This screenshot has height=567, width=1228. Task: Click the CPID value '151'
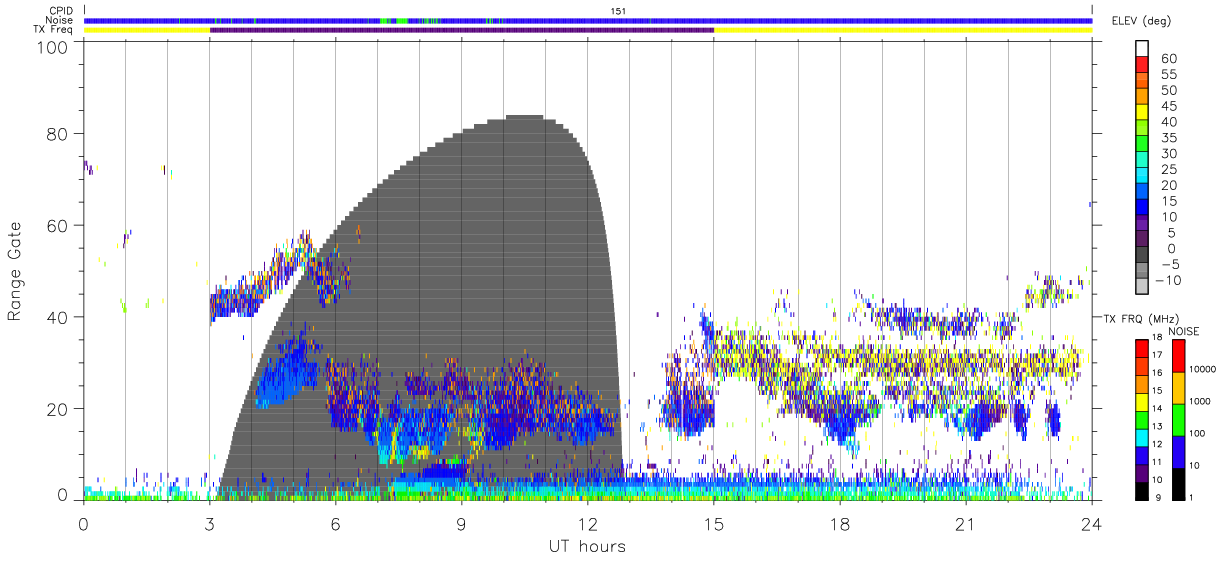pos(618,11)
